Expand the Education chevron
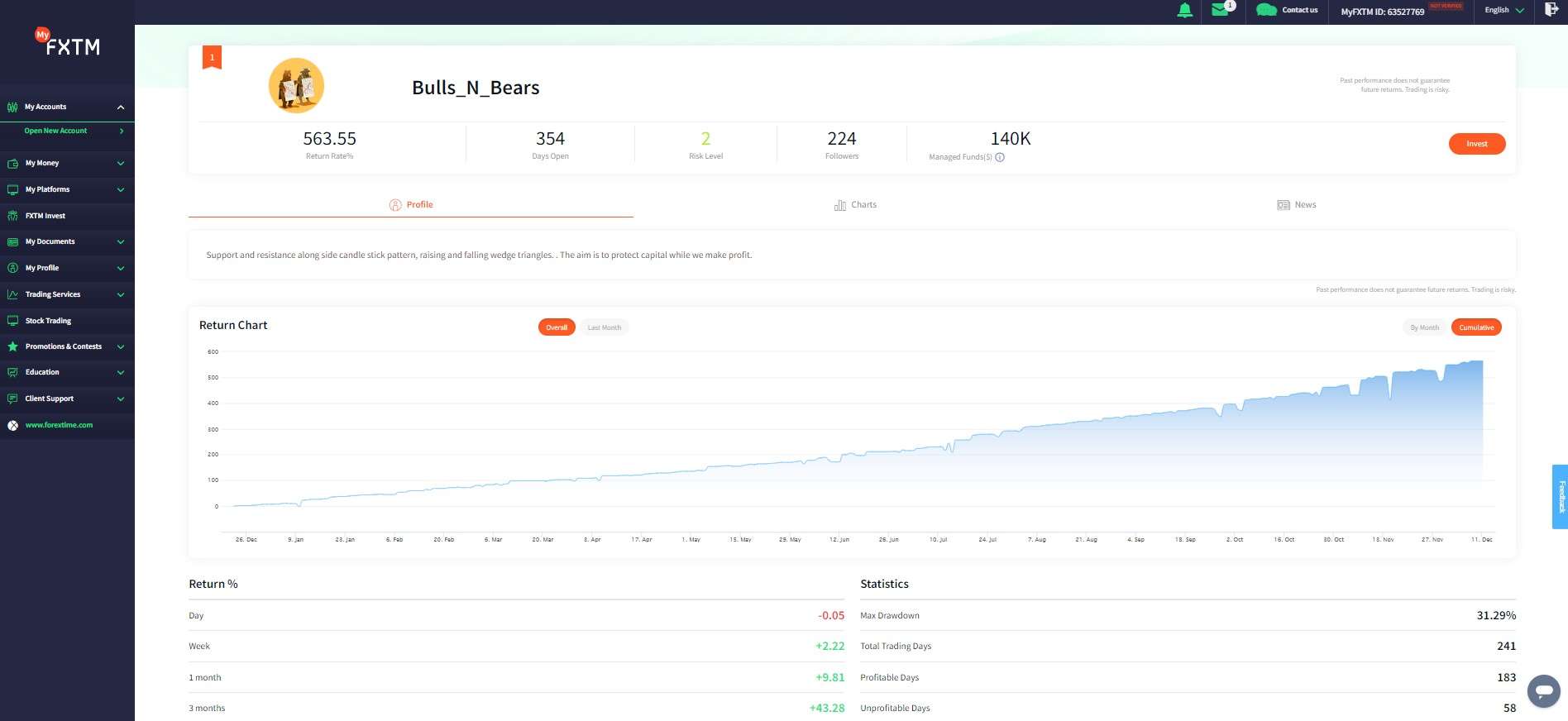The width and height of the screenshot is (1568, 721). [x=121, y=373]
